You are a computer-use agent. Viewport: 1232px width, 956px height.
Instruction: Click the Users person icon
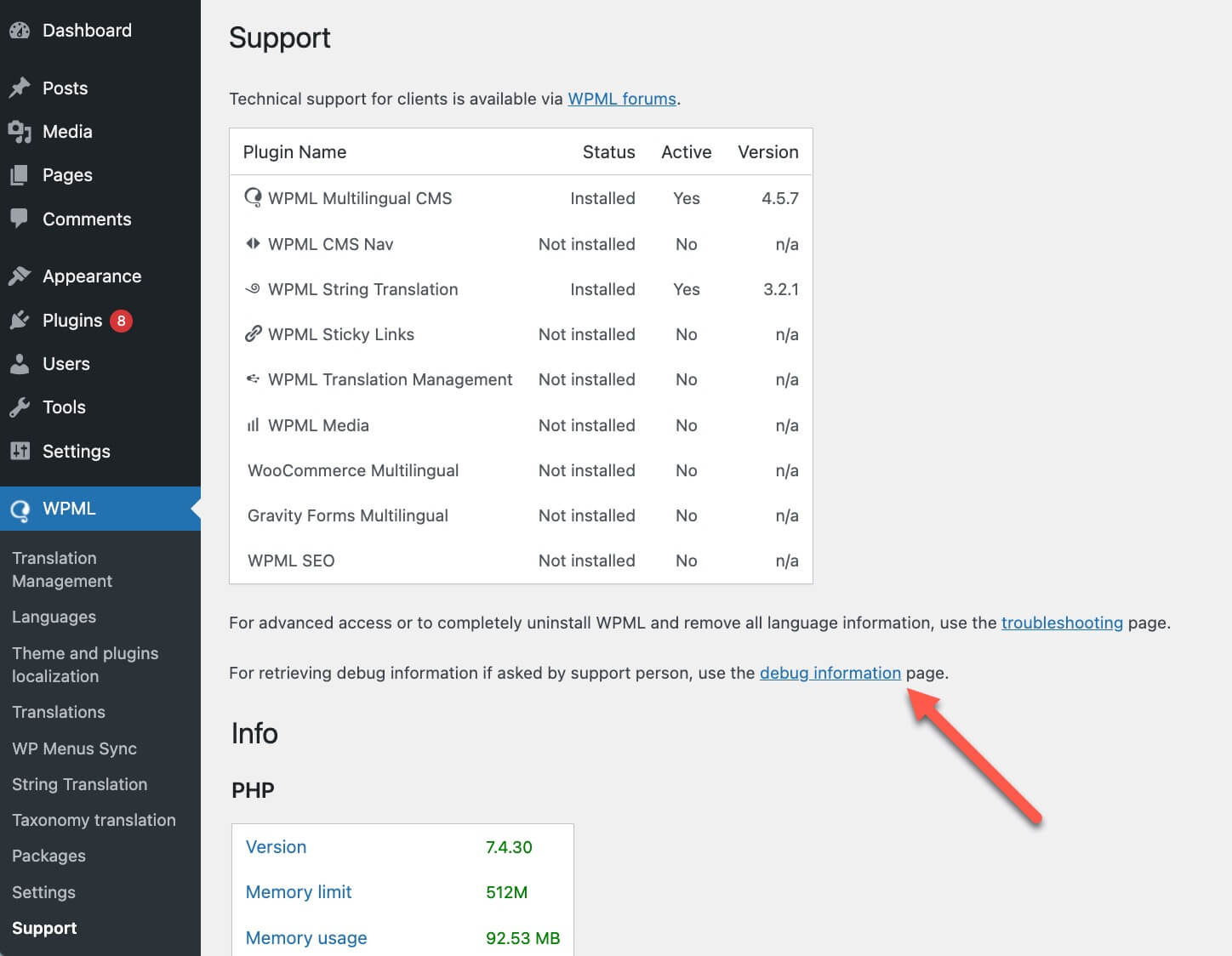(20, 364)
